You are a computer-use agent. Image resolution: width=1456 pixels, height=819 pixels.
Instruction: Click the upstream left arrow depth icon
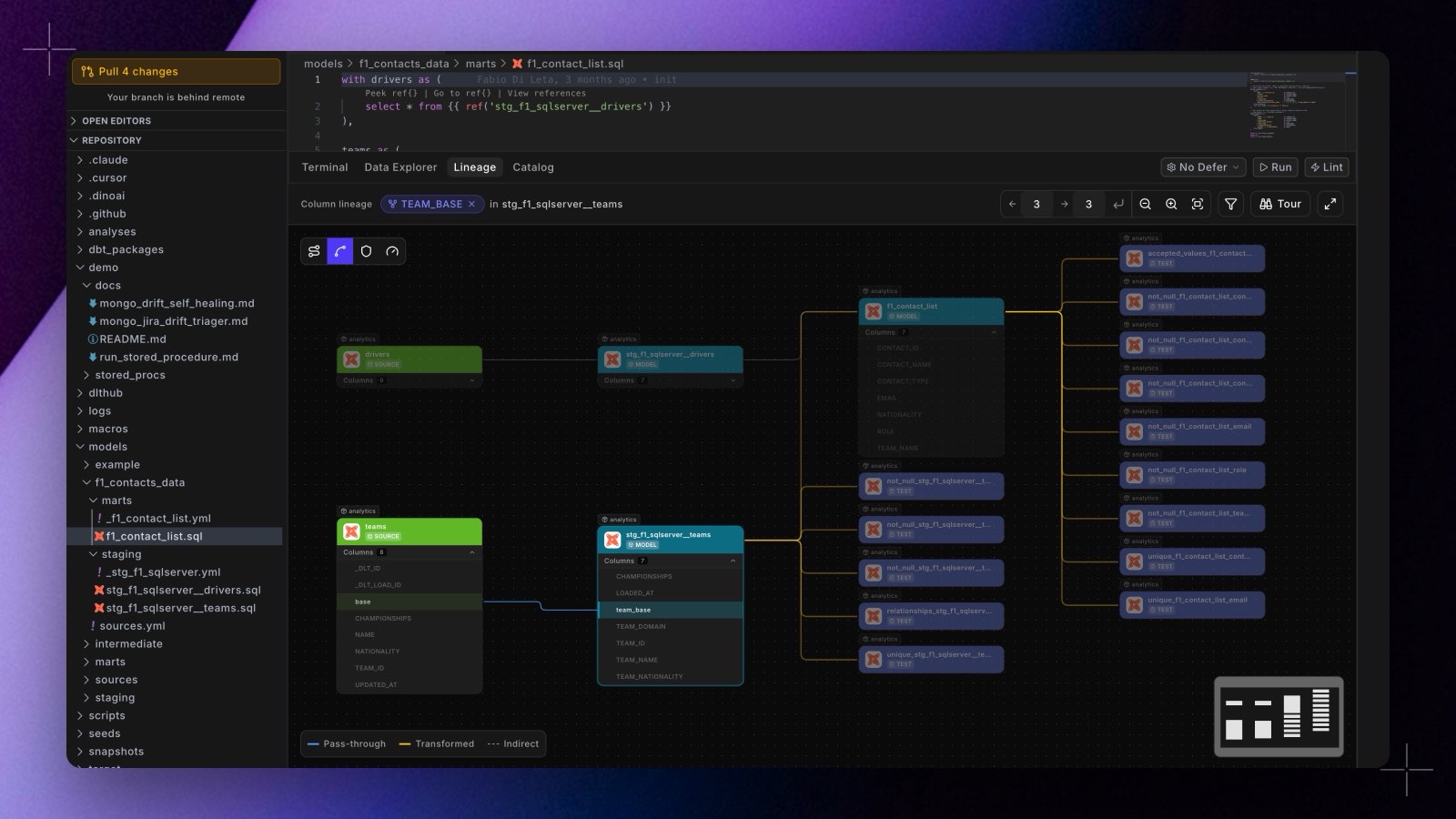[x=1012, y=204]
